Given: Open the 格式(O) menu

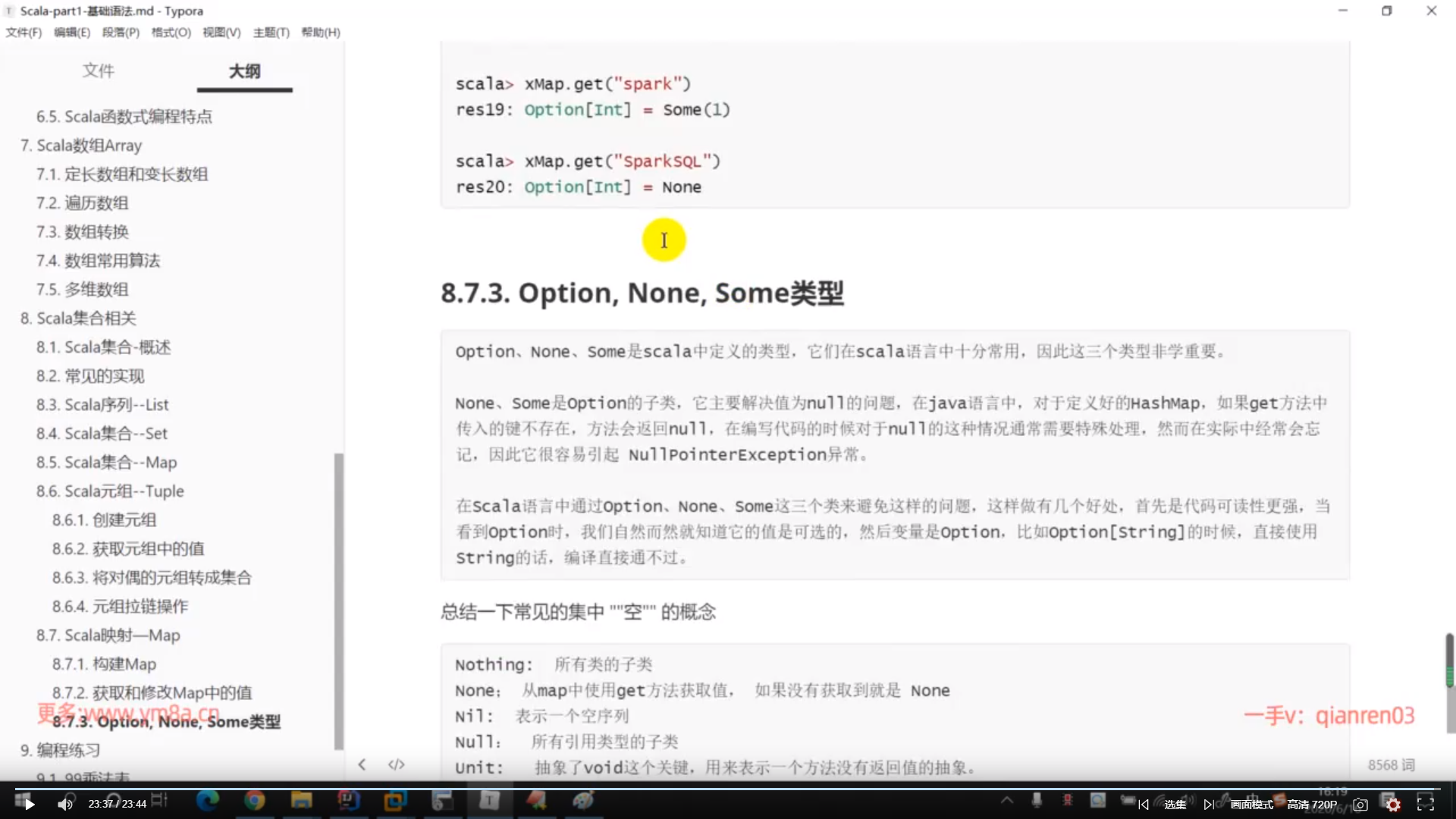Looking at the screenshot, I should [x=171, y=33].
